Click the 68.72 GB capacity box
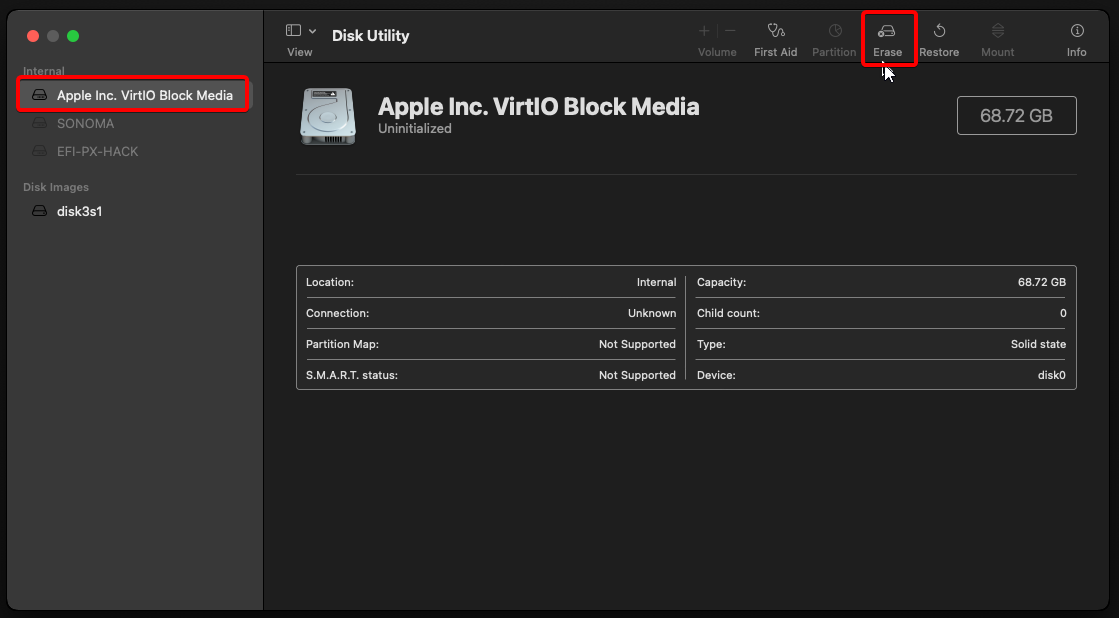Viewport: 1119px width, 618px height. pyautogui.click(x=1016, y=116)
